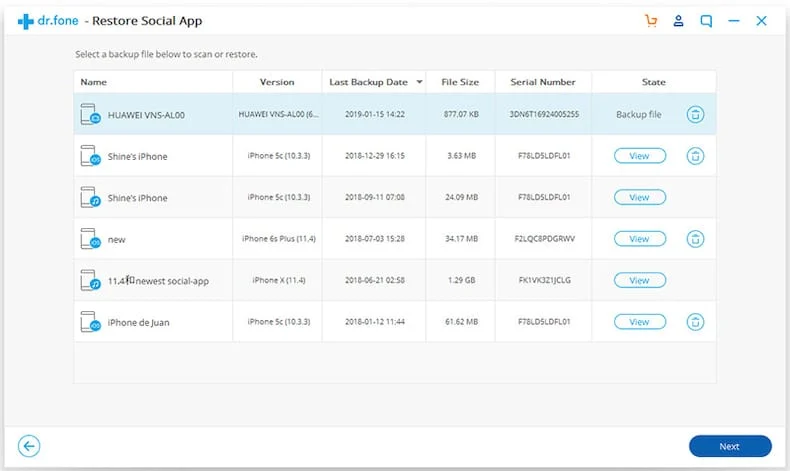The height and width of the screenshot is (471, 790).
Task: Delete Shine's iPhone 3.63 MB backup
Action: tap(695, 156)
